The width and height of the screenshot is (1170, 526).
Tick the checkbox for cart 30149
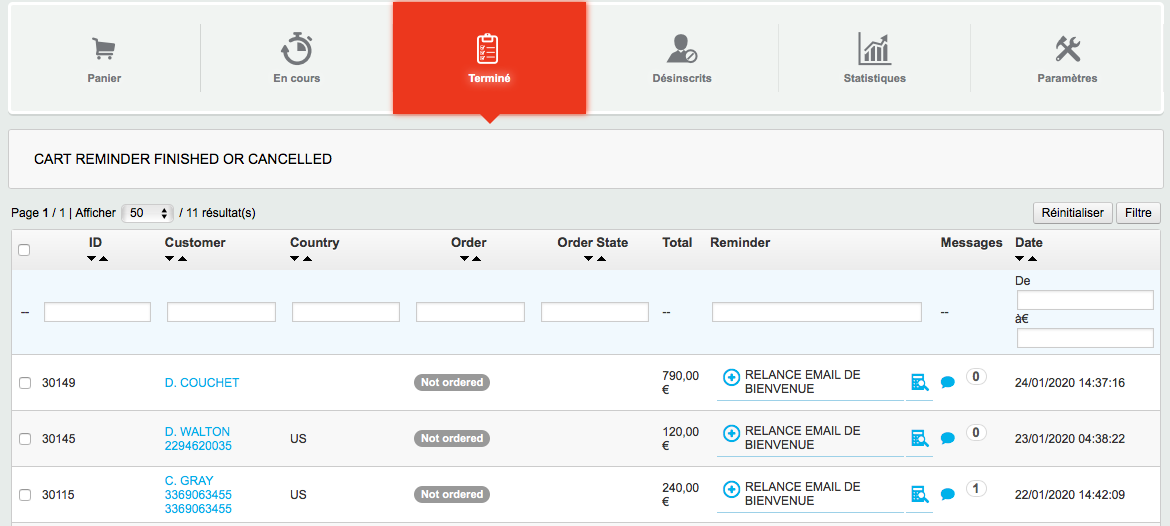coord(25,383)
